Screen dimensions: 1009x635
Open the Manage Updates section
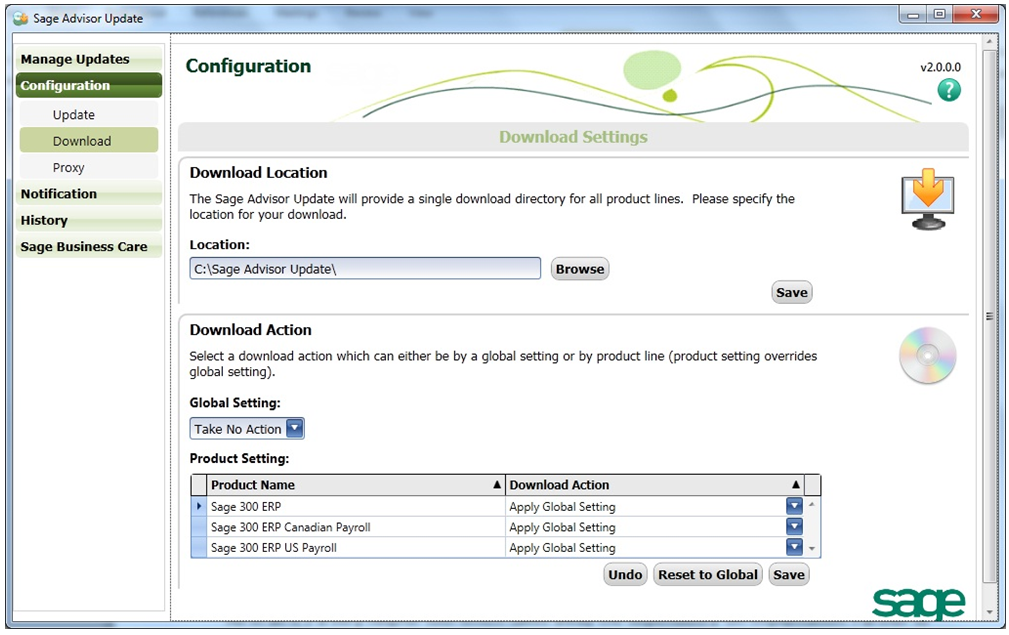(89, 59)
